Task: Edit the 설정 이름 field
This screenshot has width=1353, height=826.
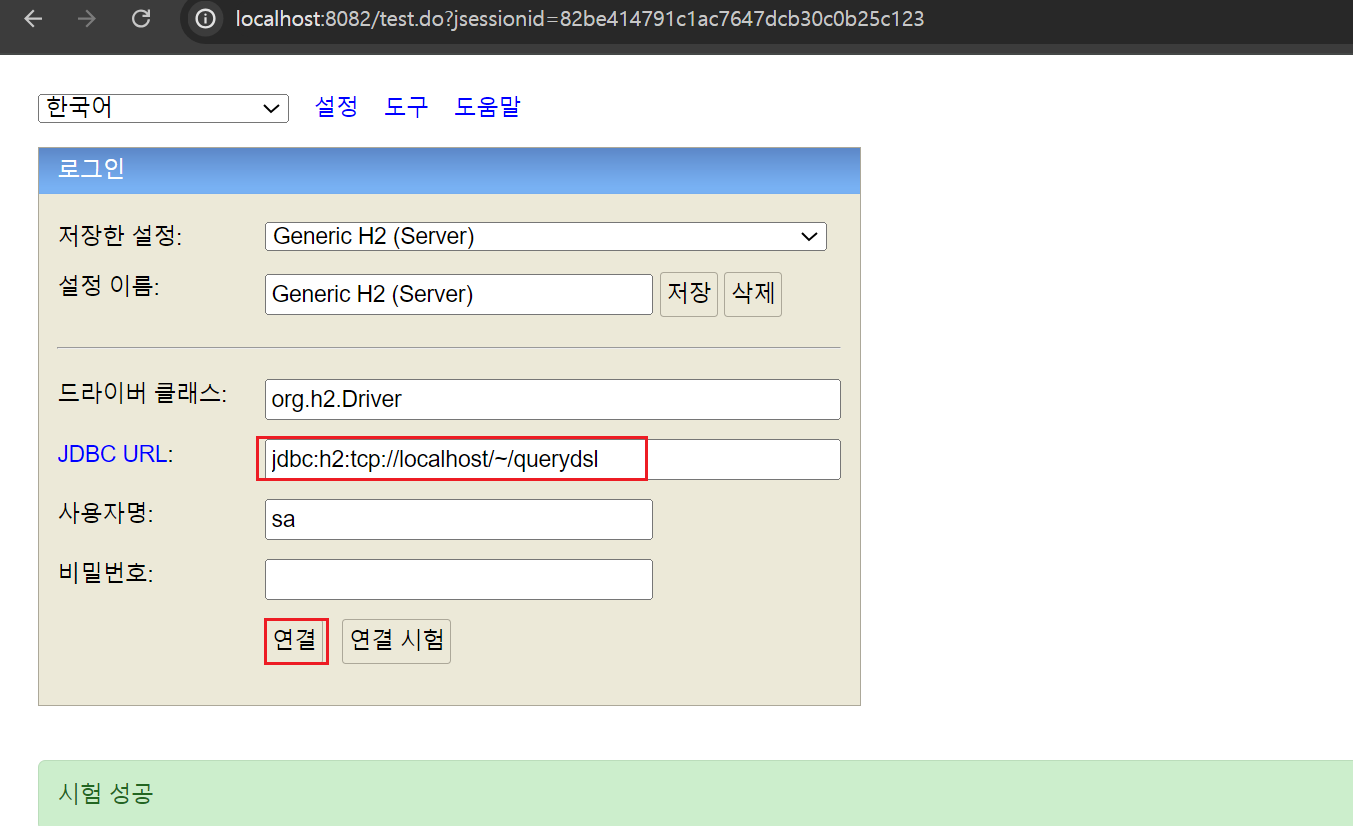Action: click(458, 294)
